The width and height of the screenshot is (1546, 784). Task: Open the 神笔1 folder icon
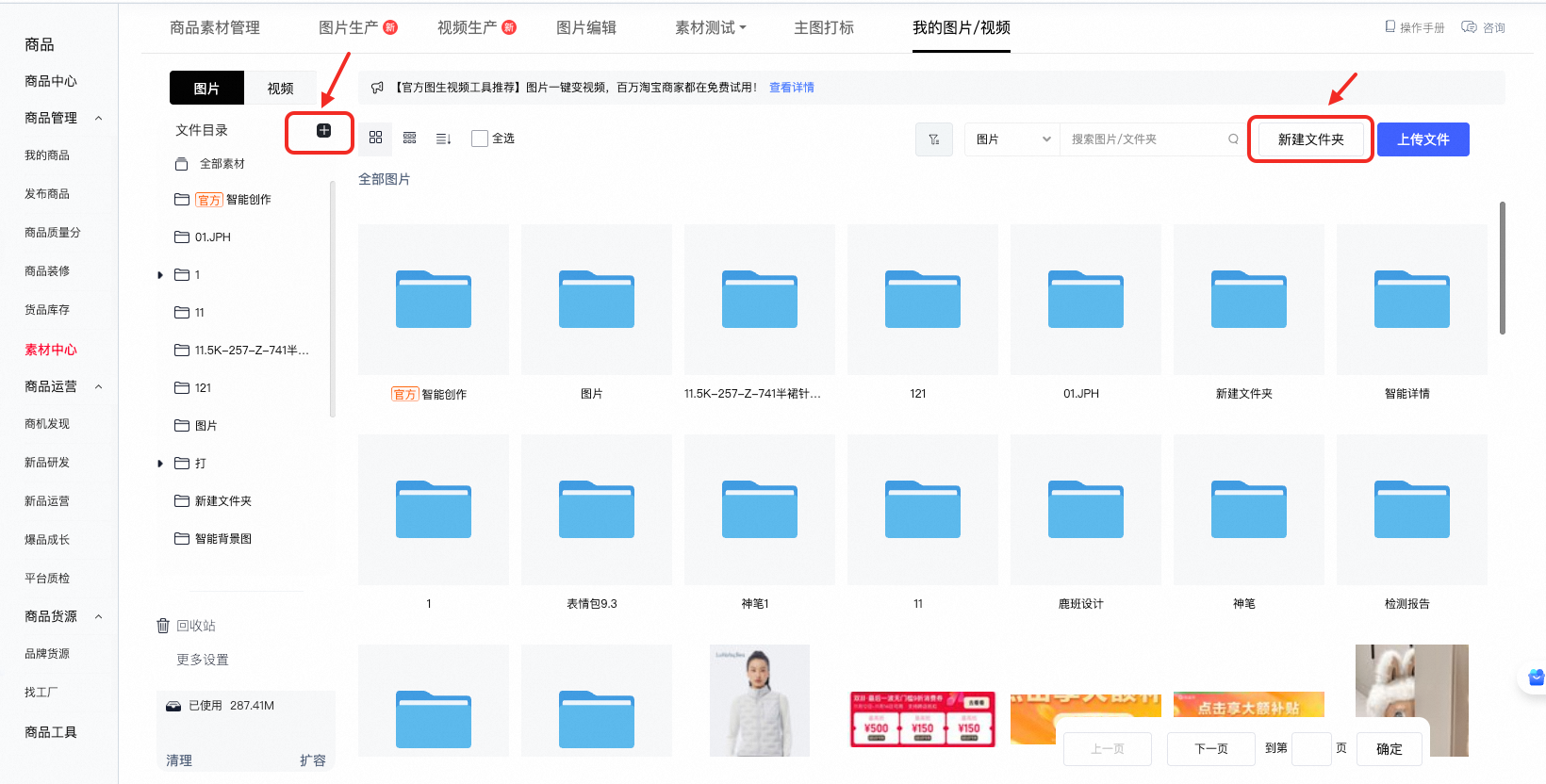coord(760,510)
